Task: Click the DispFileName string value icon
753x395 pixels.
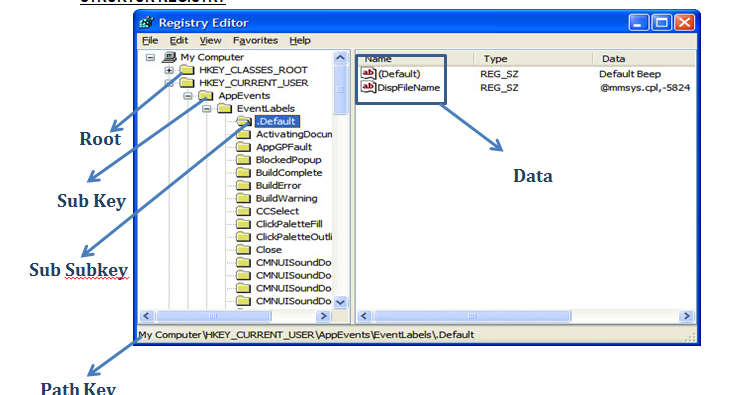Action: (x=368, y=87)
